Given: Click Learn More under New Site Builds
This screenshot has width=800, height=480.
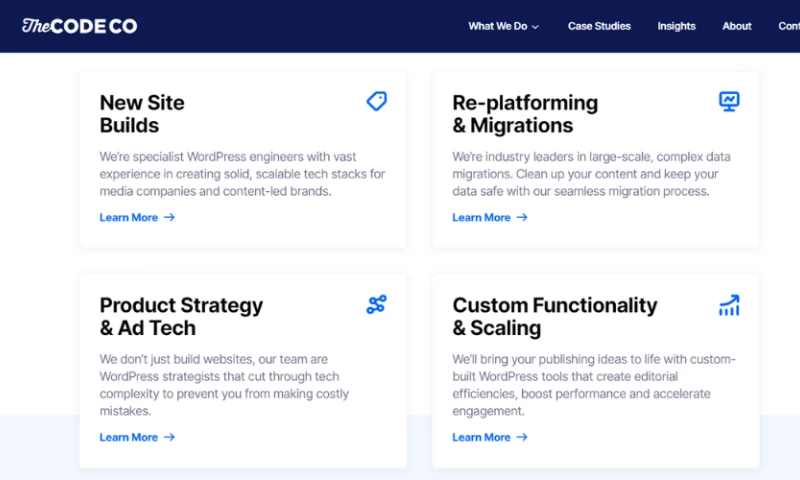Looking at the screenshot, I should pyautogui.click(x=128, y=217).
